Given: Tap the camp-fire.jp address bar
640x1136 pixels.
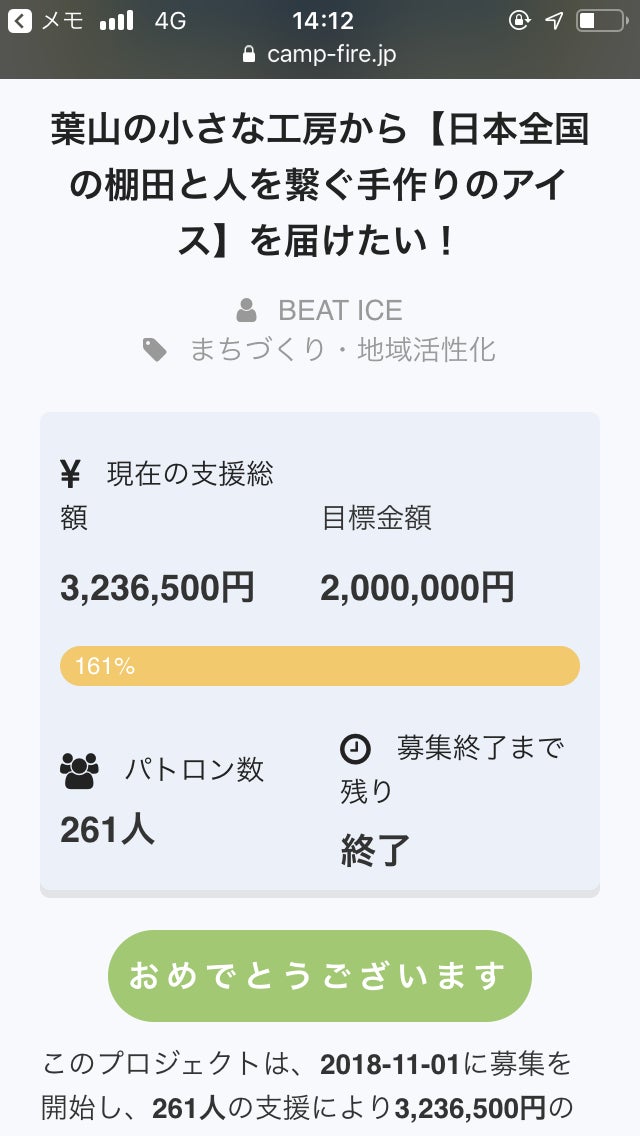Looking at the screenshot, I should point(320,54).
